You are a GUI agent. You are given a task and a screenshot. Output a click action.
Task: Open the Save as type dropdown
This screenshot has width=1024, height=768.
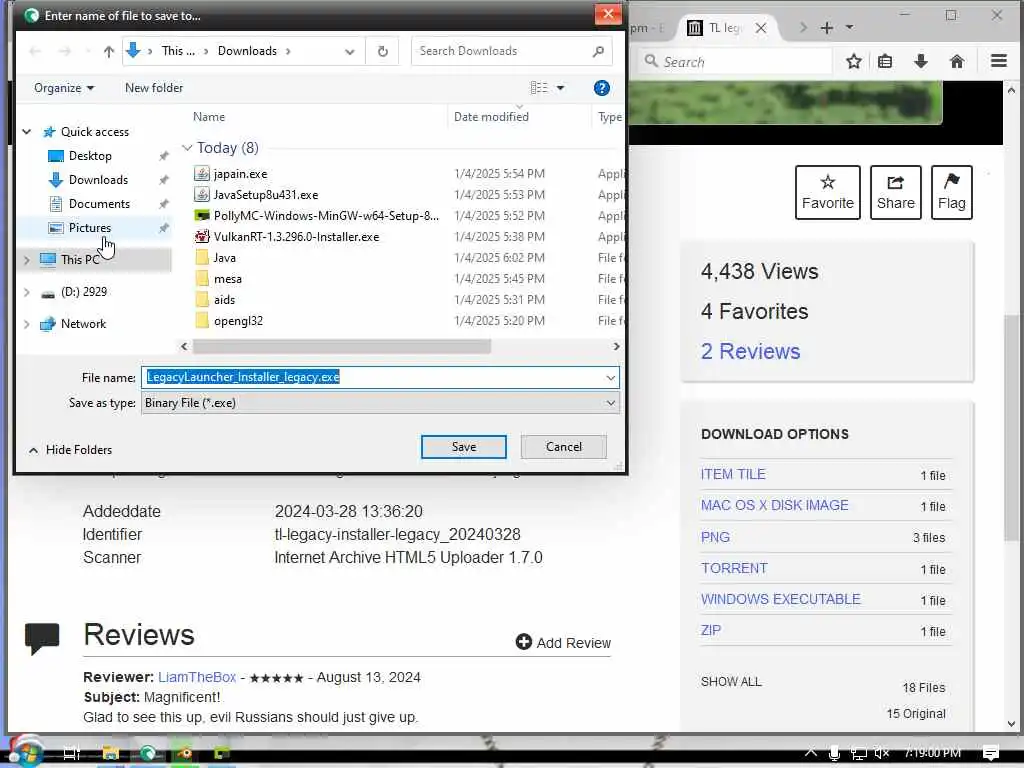pyautogui.click(x=380, y=403)
